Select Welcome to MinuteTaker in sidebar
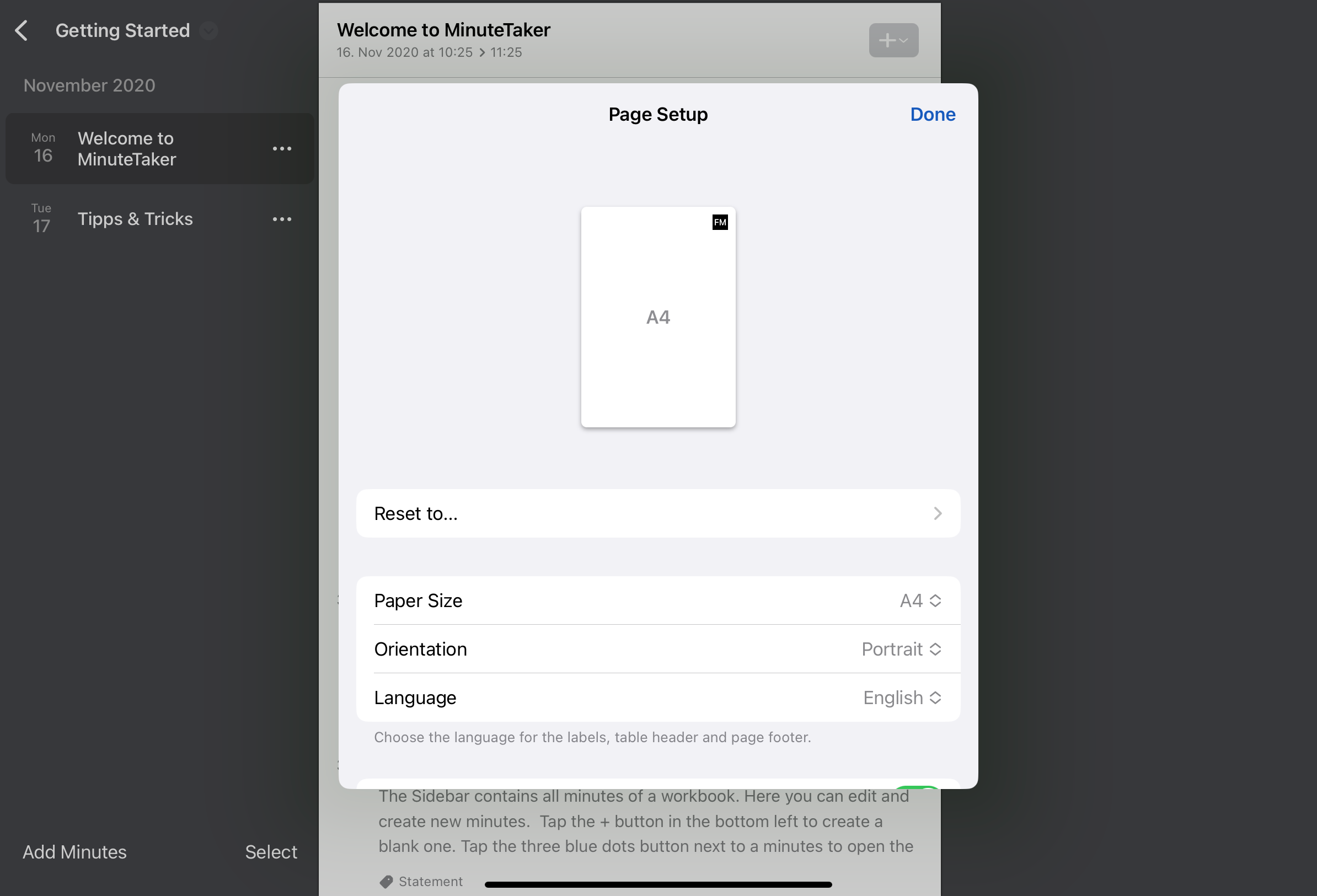 pyautogui.click(x=160, y=148)
